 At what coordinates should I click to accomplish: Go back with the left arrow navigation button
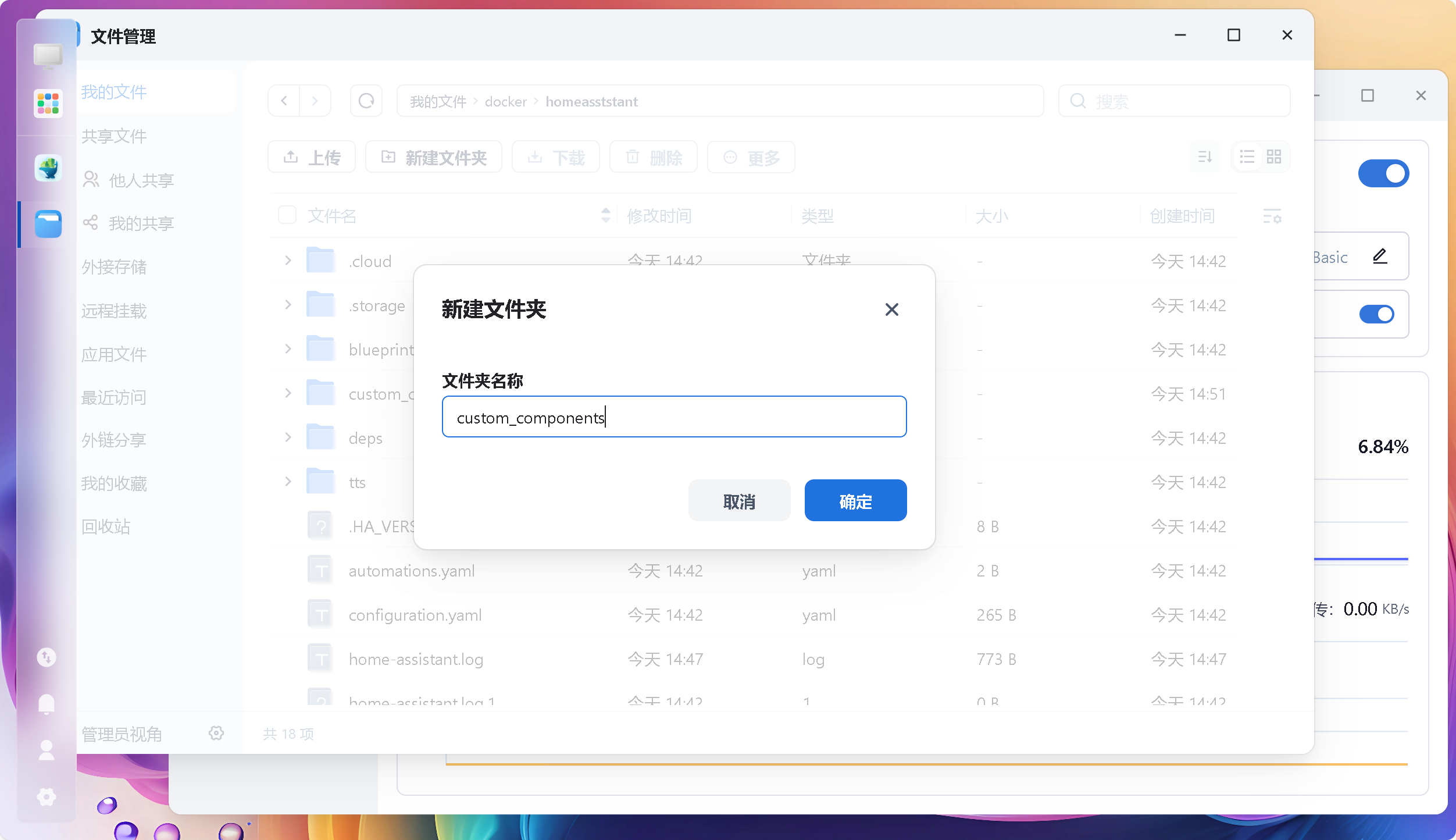(284, 101)
